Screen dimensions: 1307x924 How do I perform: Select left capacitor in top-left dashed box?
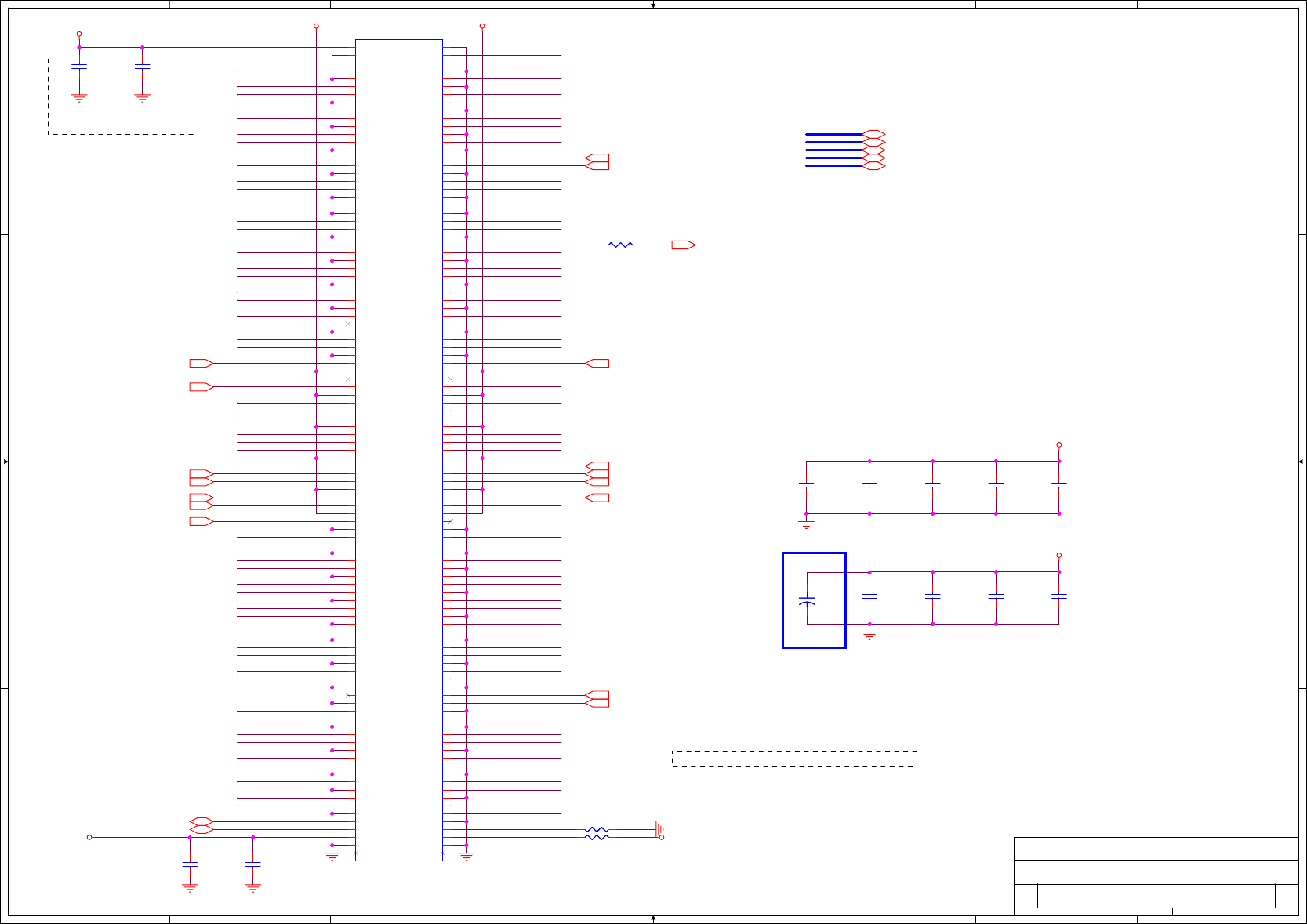coord(79,67)
